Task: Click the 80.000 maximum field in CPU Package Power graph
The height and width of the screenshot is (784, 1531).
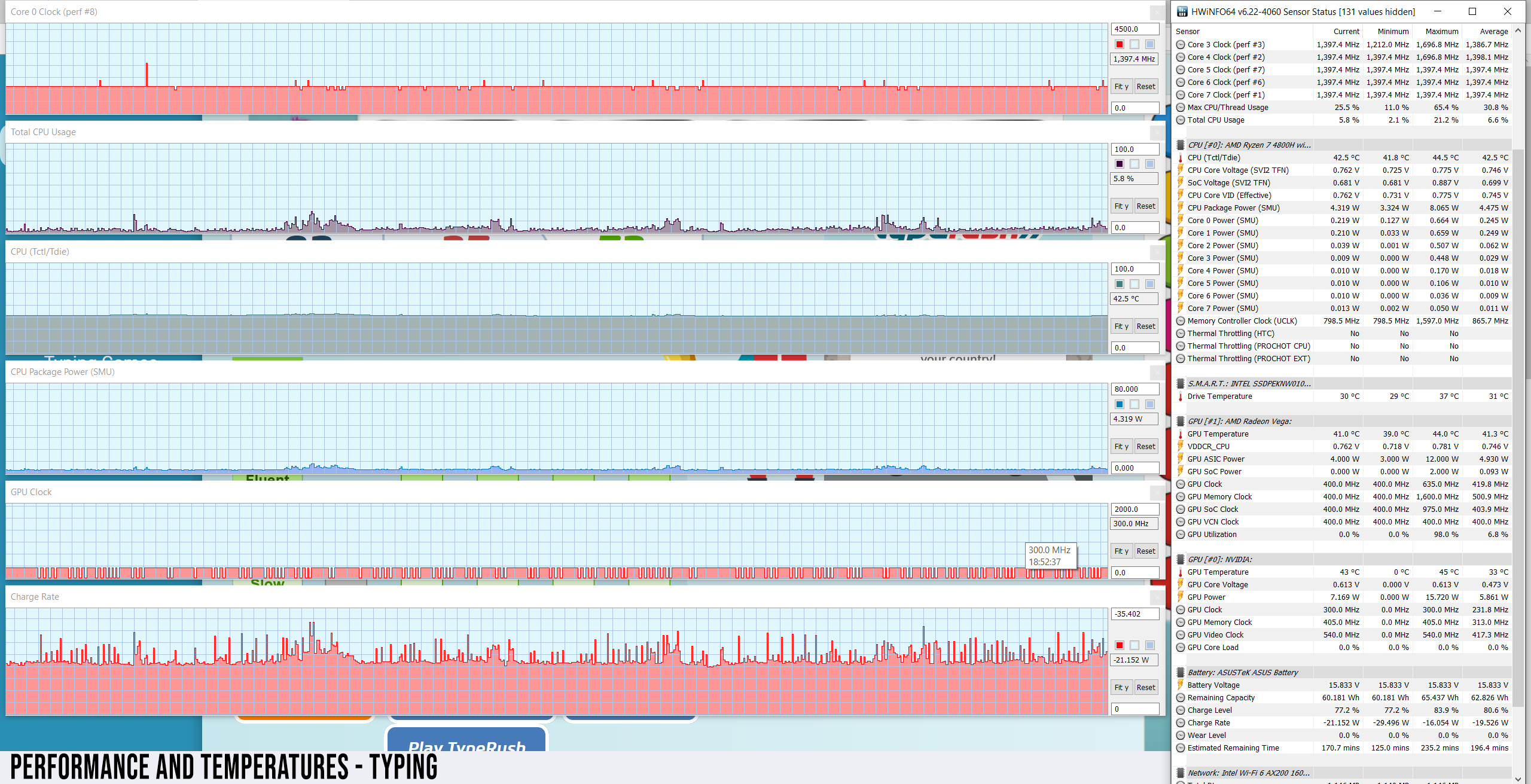Action: [1135, 389]
